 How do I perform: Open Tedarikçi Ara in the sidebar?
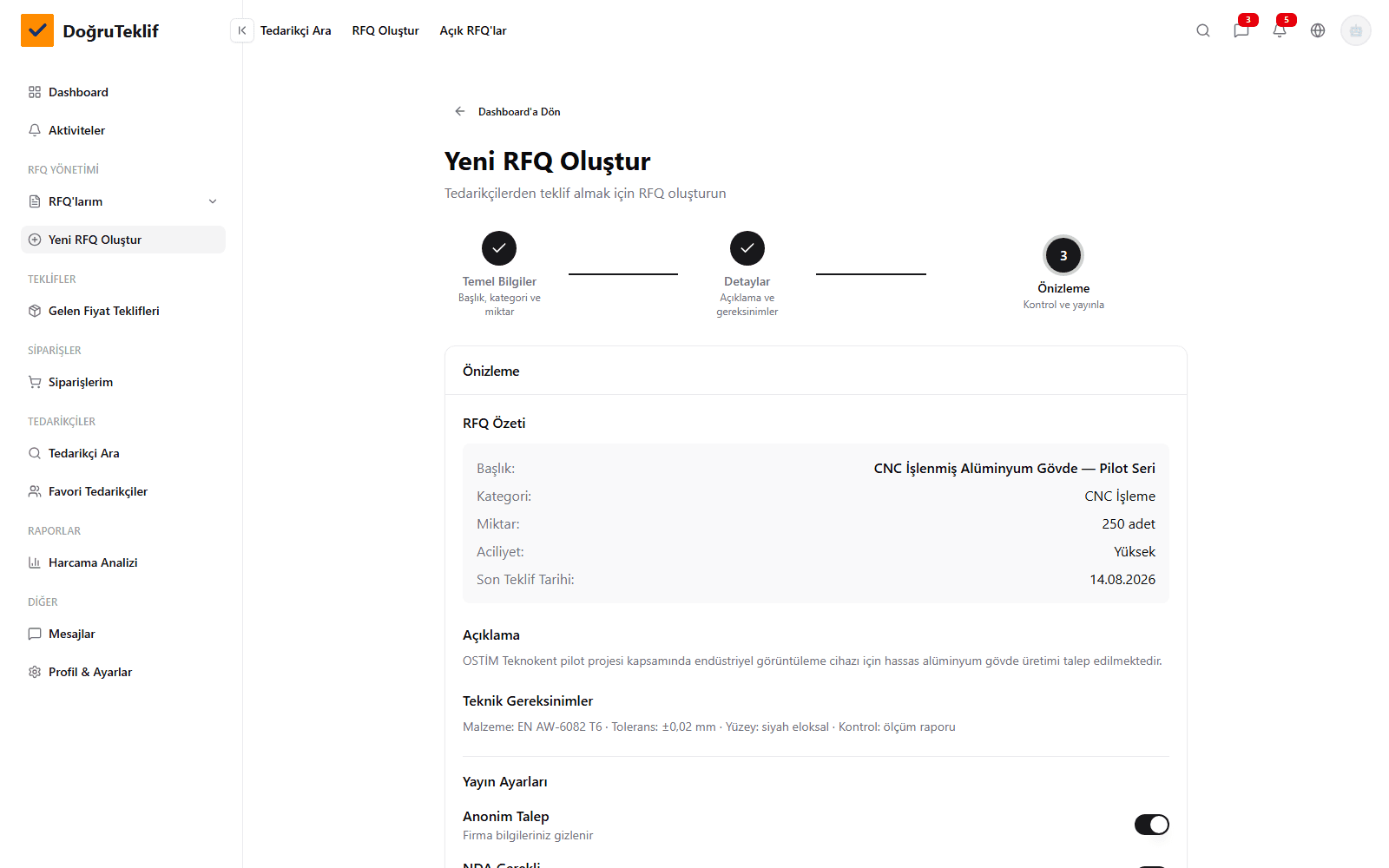[123, 453]
